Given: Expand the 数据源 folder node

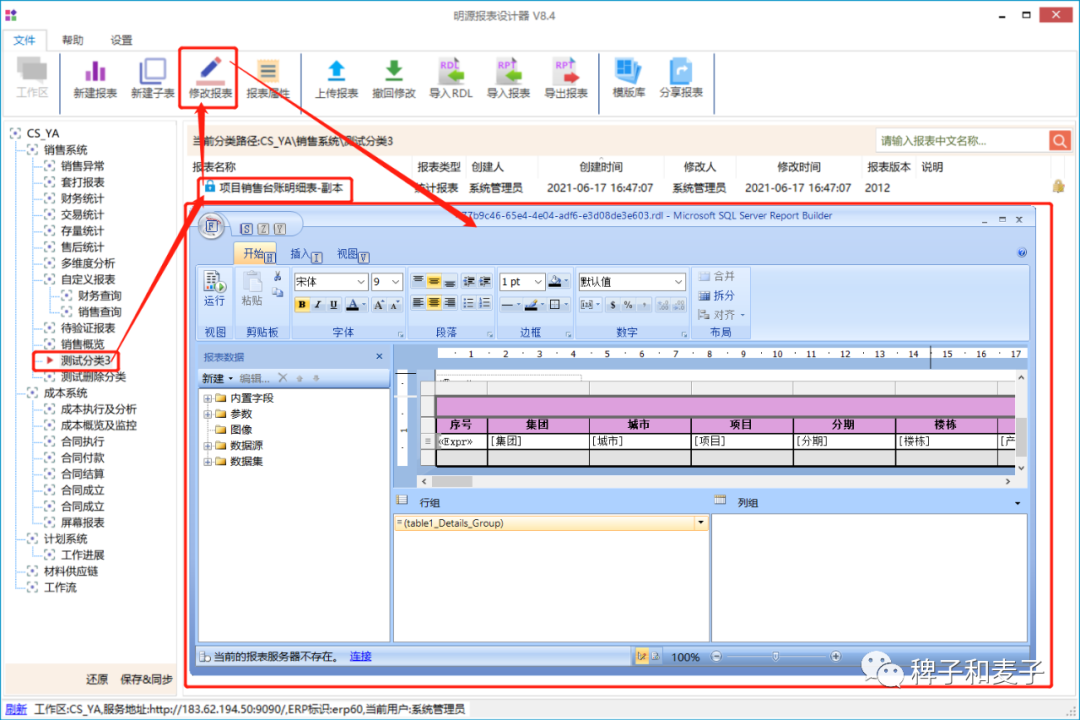Looking at the screenshot, I should tap(207, 446).
